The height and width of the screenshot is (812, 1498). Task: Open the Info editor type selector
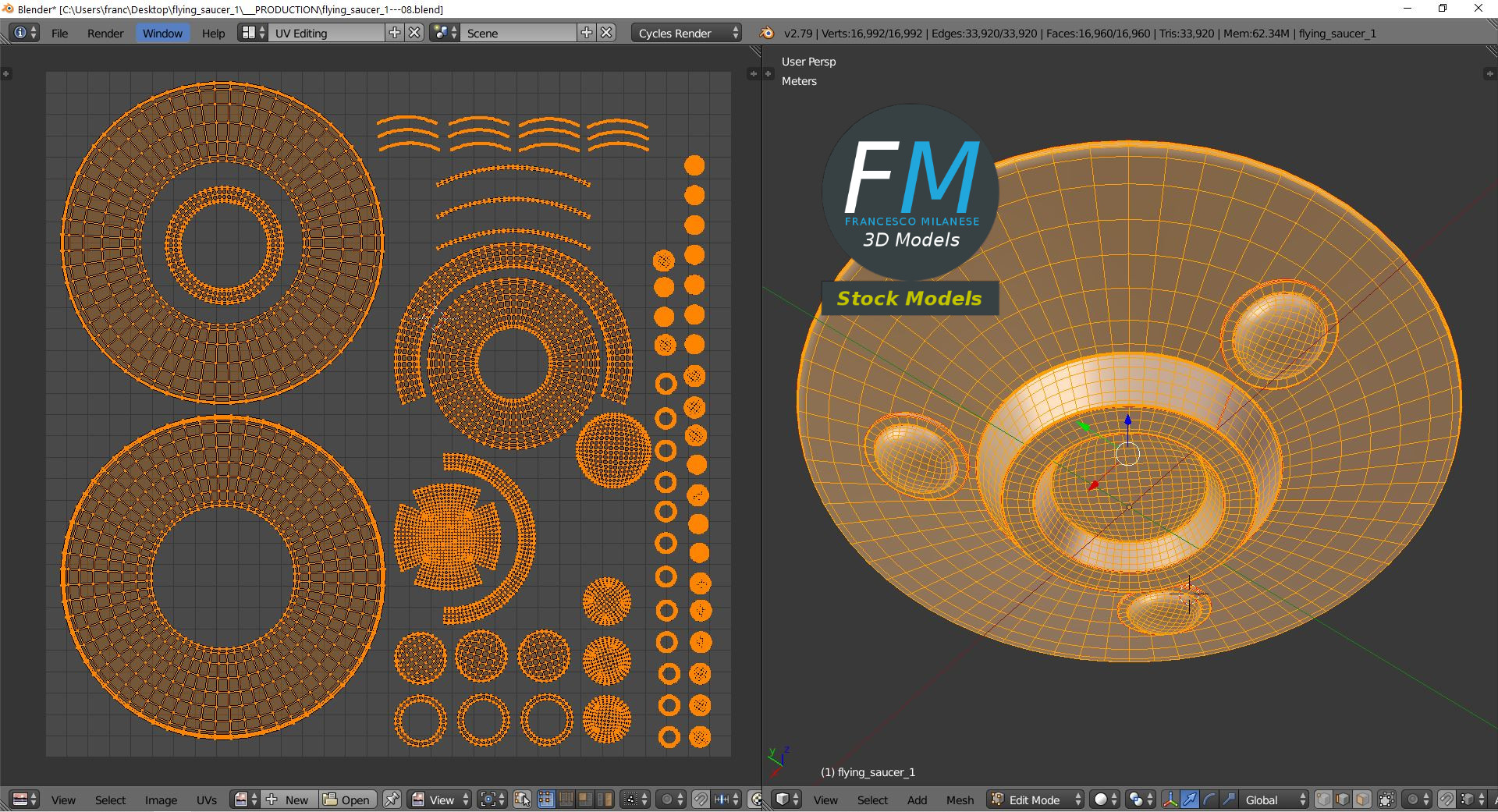(x=26, y=33)
